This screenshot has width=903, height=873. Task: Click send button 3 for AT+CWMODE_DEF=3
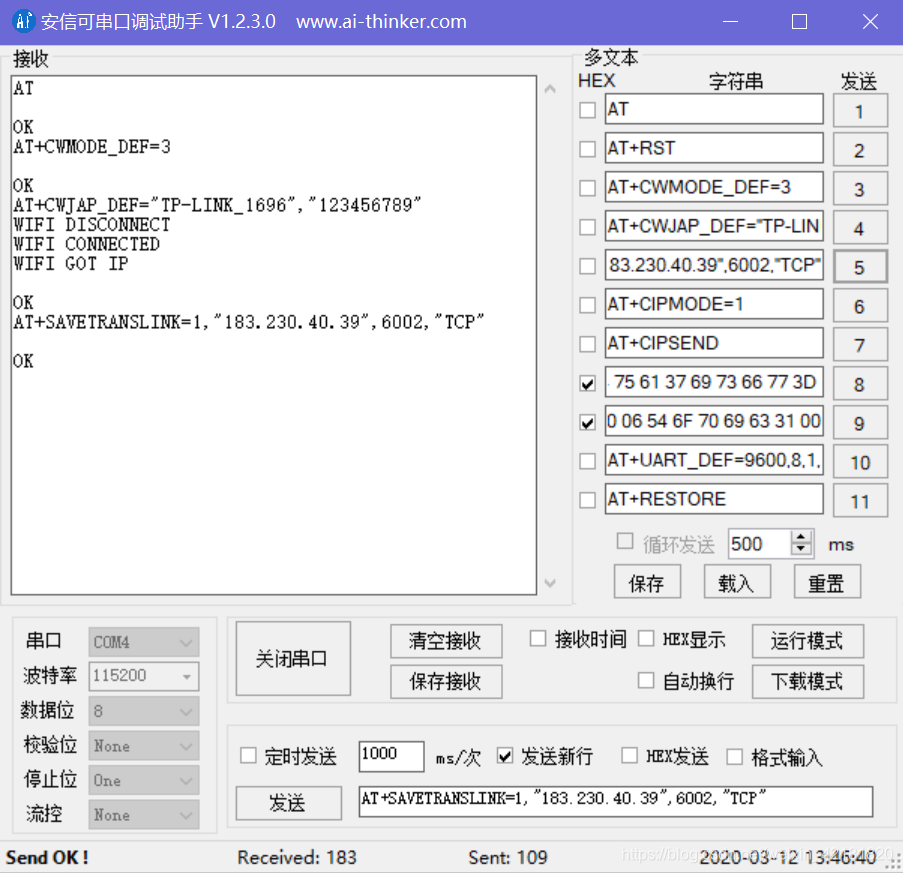[860, 189]
